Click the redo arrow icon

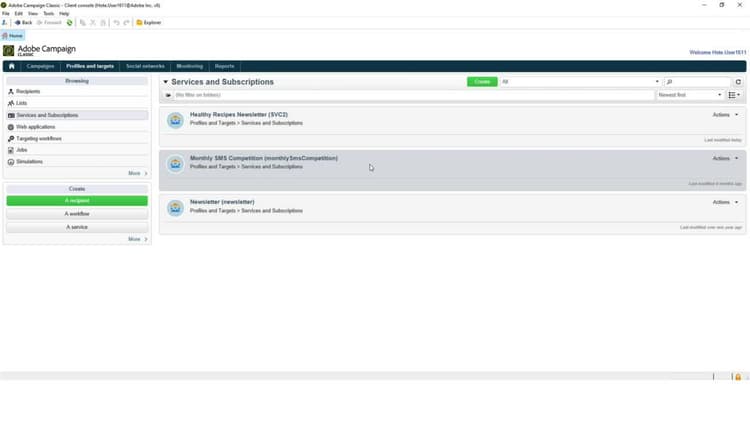click(x=126, y=22)
